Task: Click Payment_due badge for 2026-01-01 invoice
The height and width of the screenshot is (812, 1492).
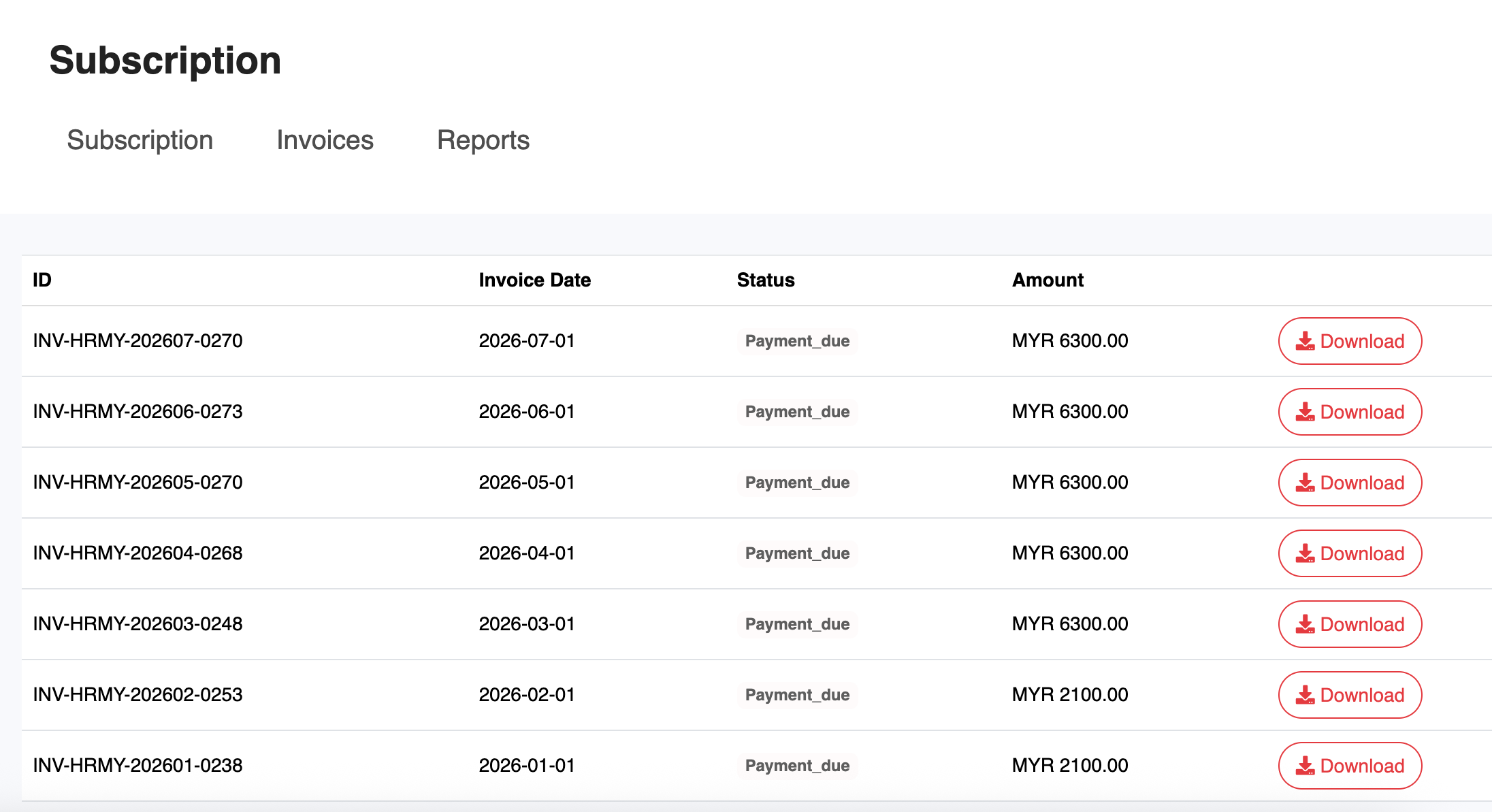Action: coord(797,766)
